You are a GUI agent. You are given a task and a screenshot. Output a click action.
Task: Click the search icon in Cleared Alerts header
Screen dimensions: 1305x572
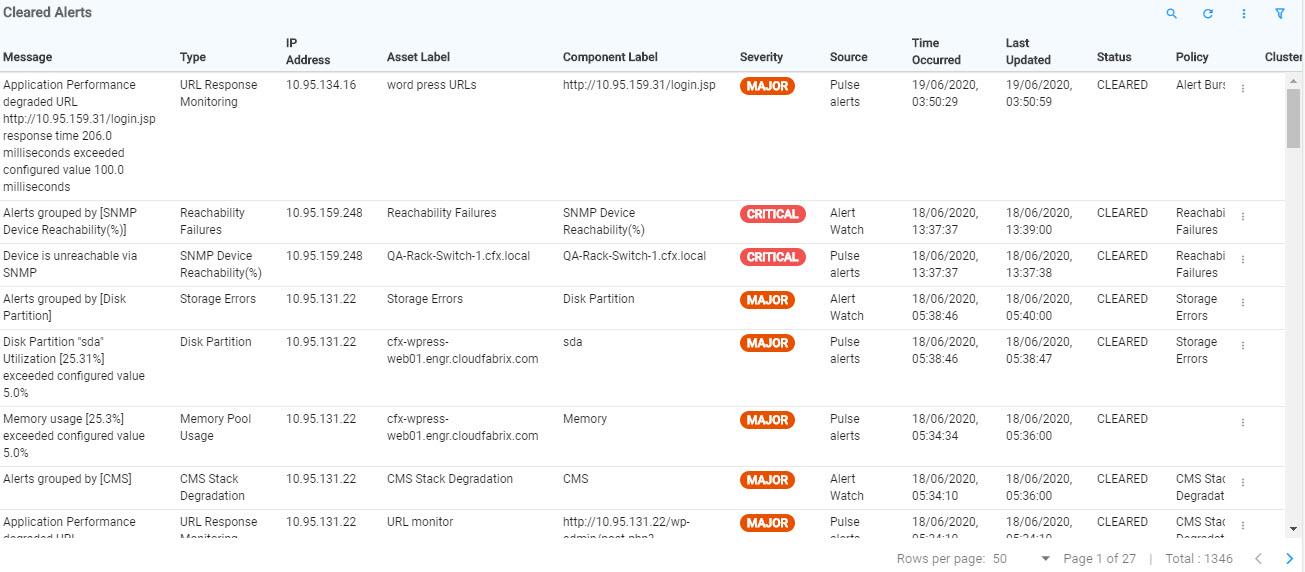tap(1172, 14)
